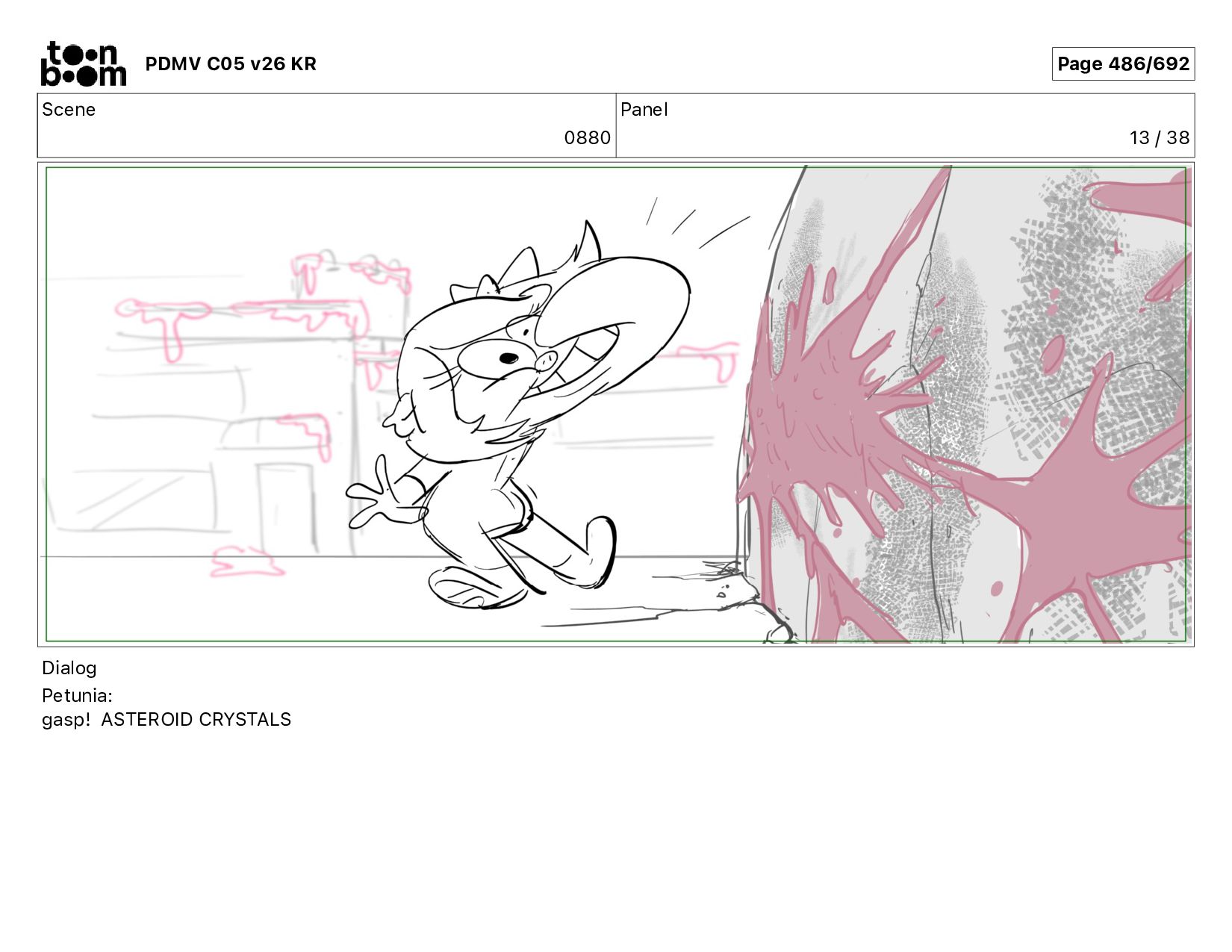Viewport: 1232px width, 952px height.
Task: Click the storyboard panel drawing of Petunia
Action: pyautogui.click(x=616, y=404)
